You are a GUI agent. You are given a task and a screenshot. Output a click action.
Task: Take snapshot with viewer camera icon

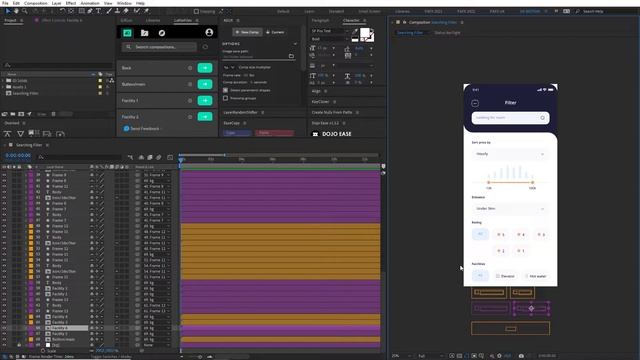pos(521,356)
